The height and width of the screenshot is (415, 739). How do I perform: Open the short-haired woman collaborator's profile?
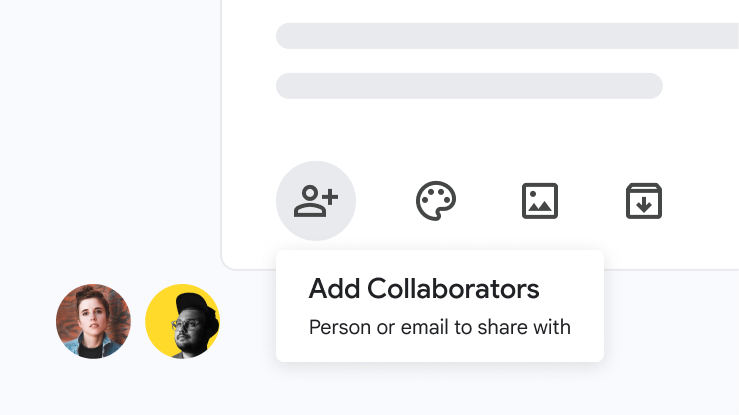(x=94, y=321)
